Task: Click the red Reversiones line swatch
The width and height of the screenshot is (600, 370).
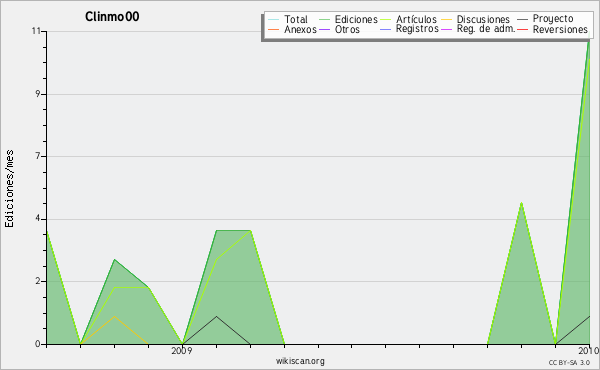Action: [522, 29]
